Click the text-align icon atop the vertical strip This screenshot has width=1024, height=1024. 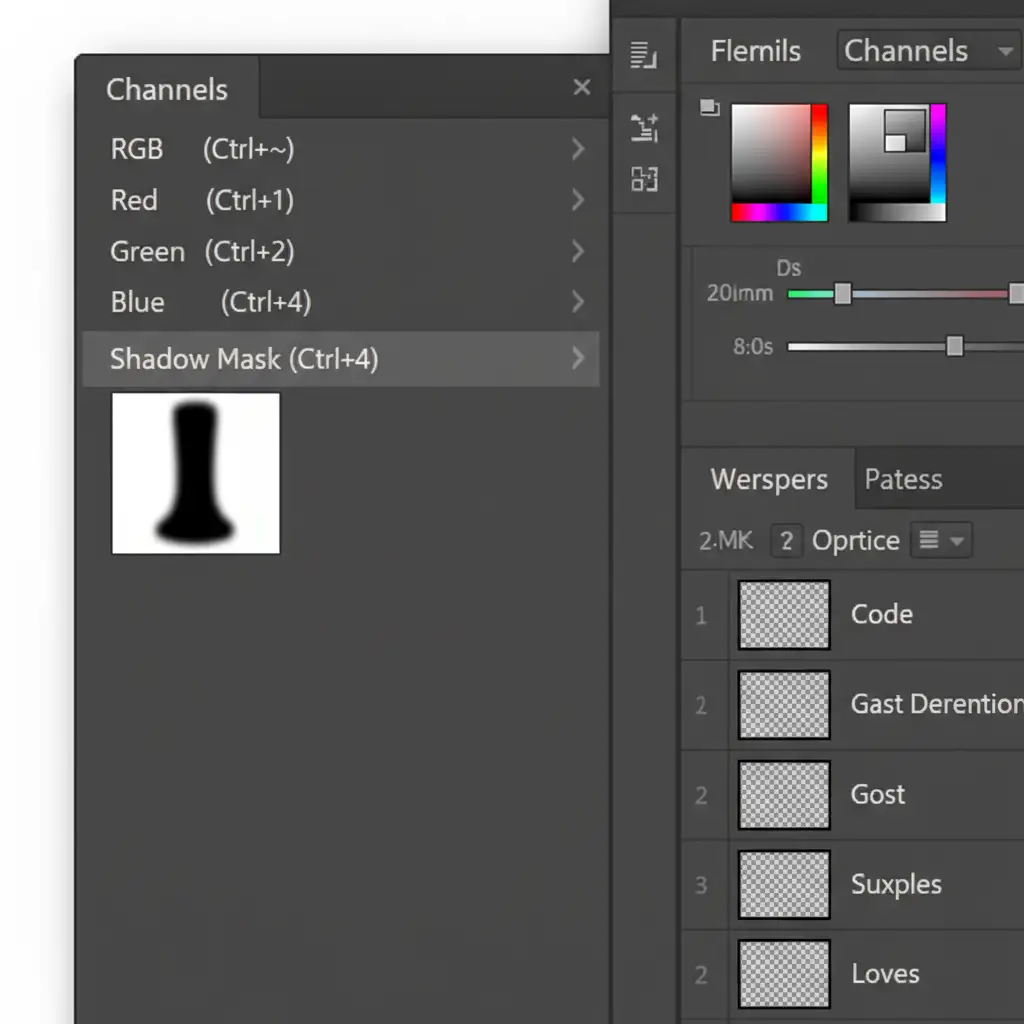[x=644, y=55]
